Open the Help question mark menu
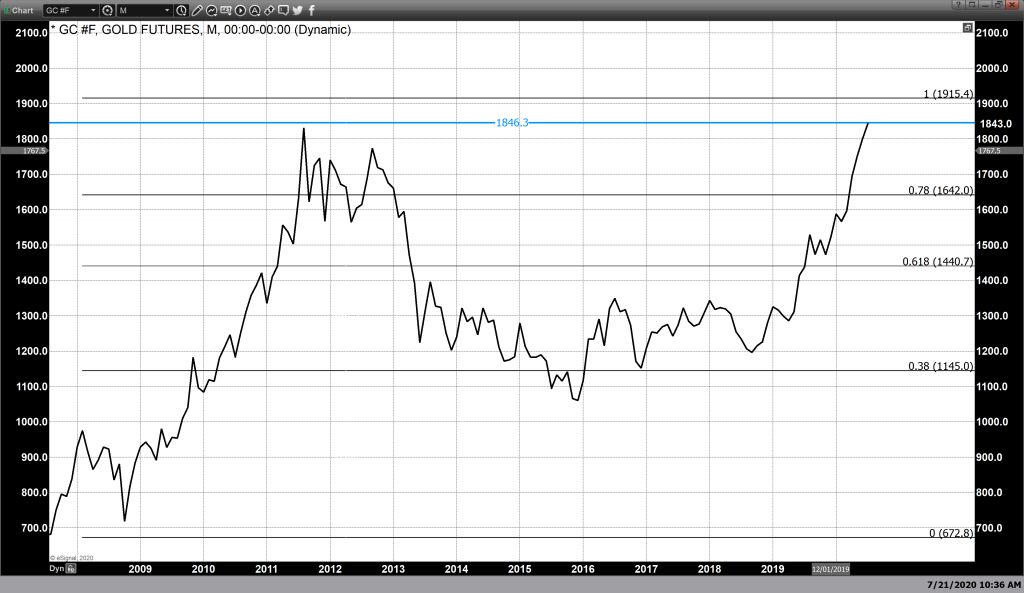This screenshot has width=1024, height=593. (958, 4)
